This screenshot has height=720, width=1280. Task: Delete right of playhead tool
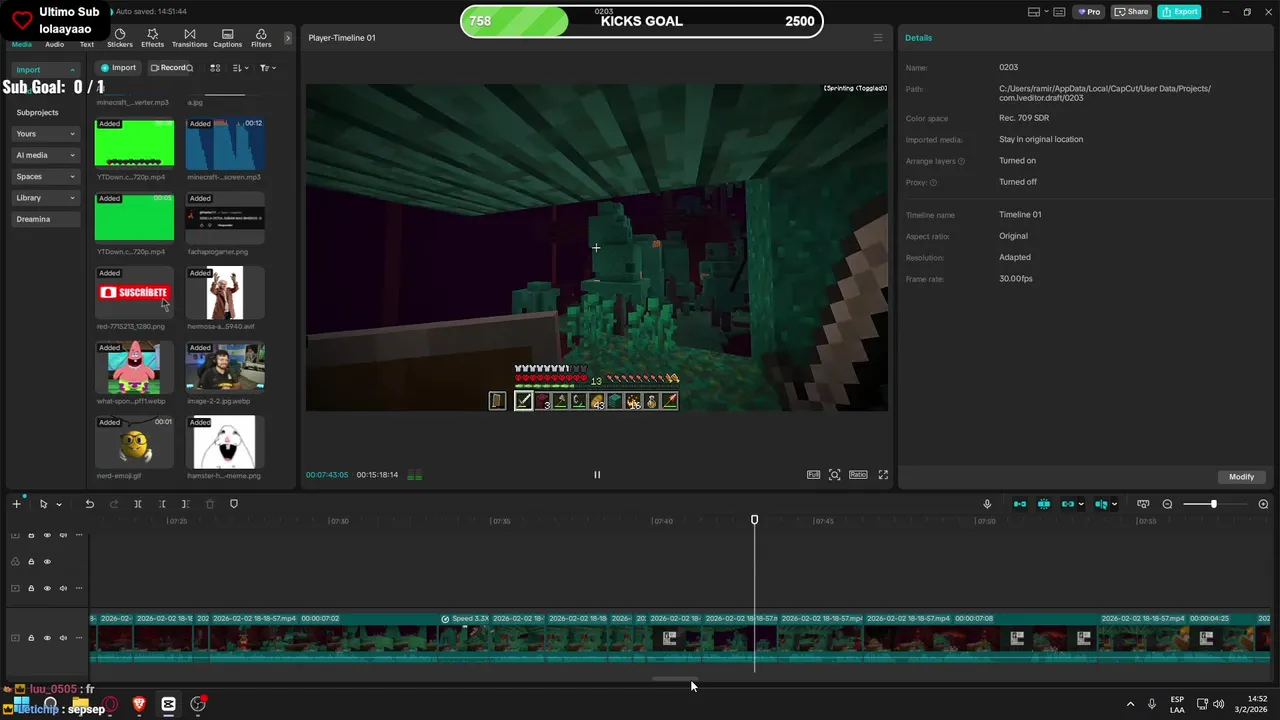pyautogui.click(x=186, y=504)
